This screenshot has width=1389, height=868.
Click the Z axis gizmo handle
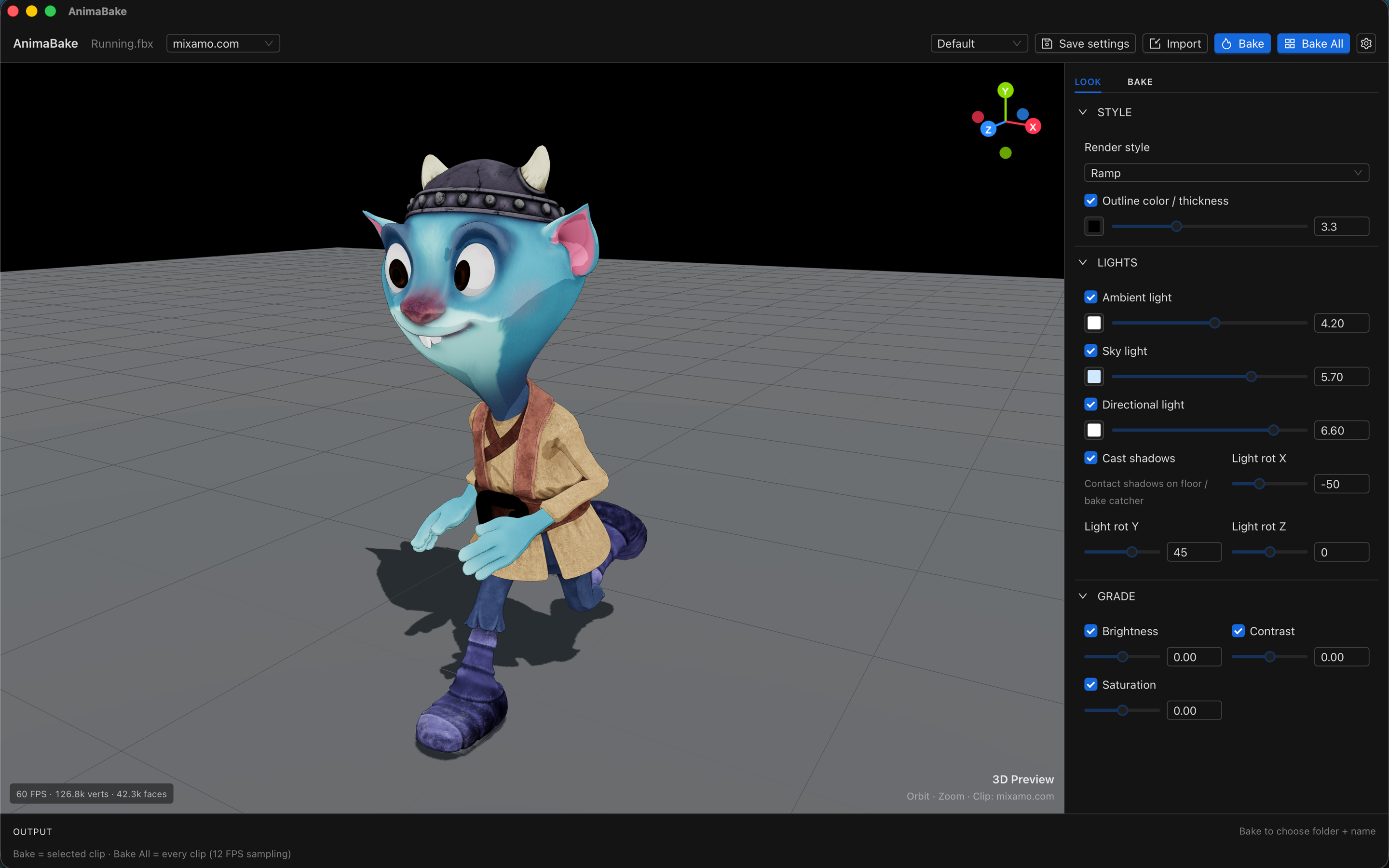pos(988,129)
